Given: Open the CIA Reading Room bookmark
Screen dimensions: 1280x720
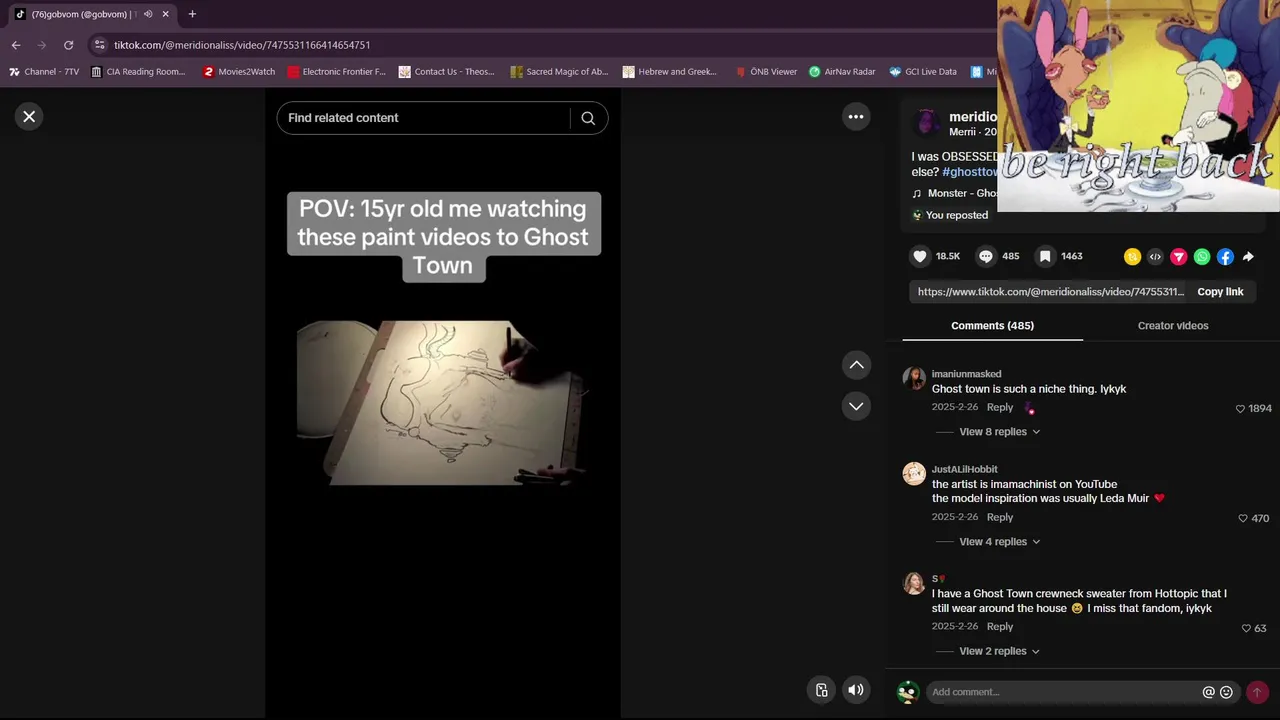Looking at the screenshot, I should [138, 72].
